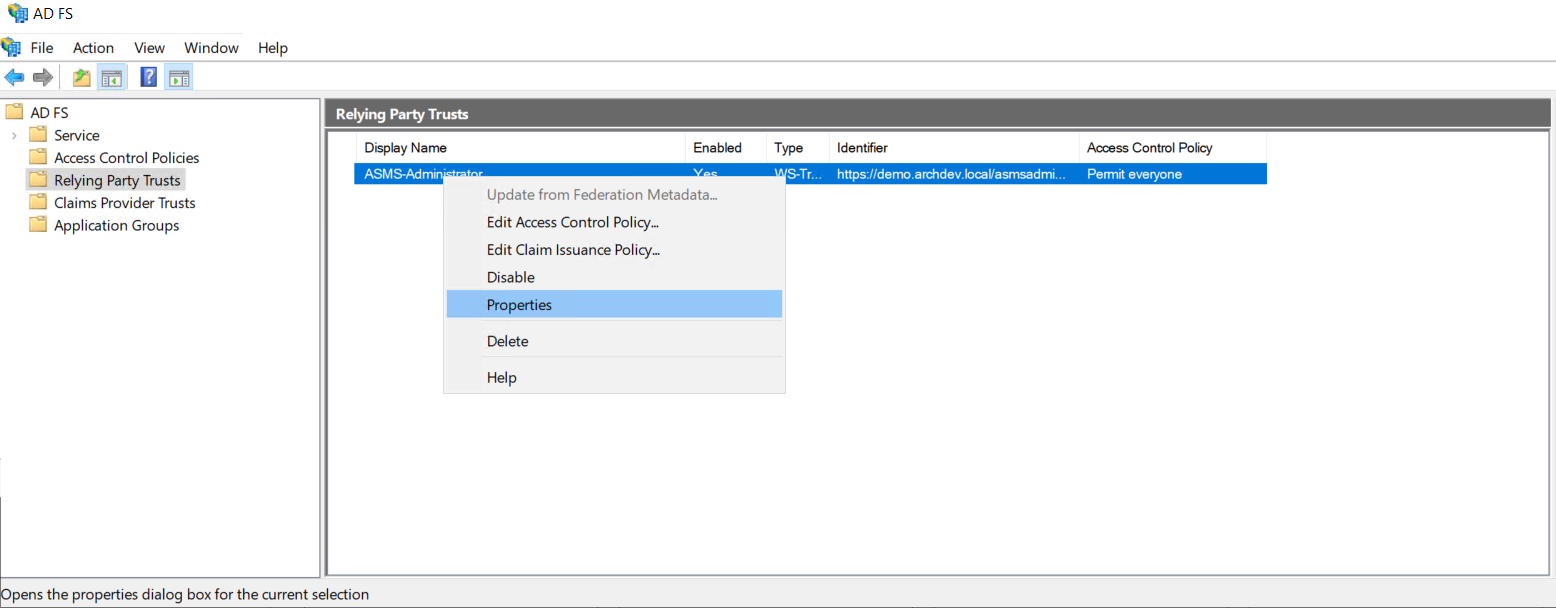Click the AD FS icon in the title bar
Image resolution: width=1556 pixels, height=608 pixels.
17,13
